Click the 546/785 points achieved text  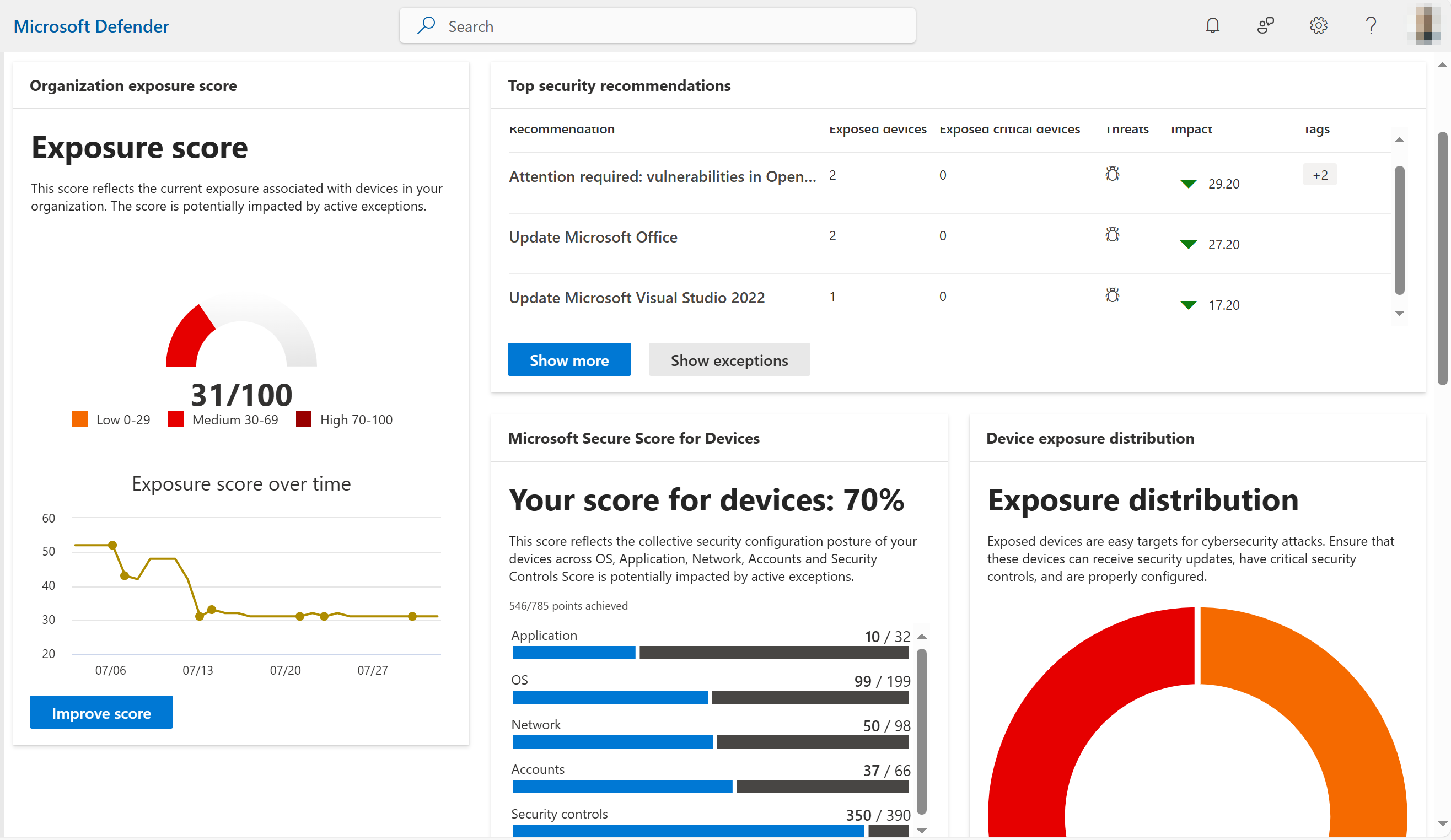(x=568, y=606)
